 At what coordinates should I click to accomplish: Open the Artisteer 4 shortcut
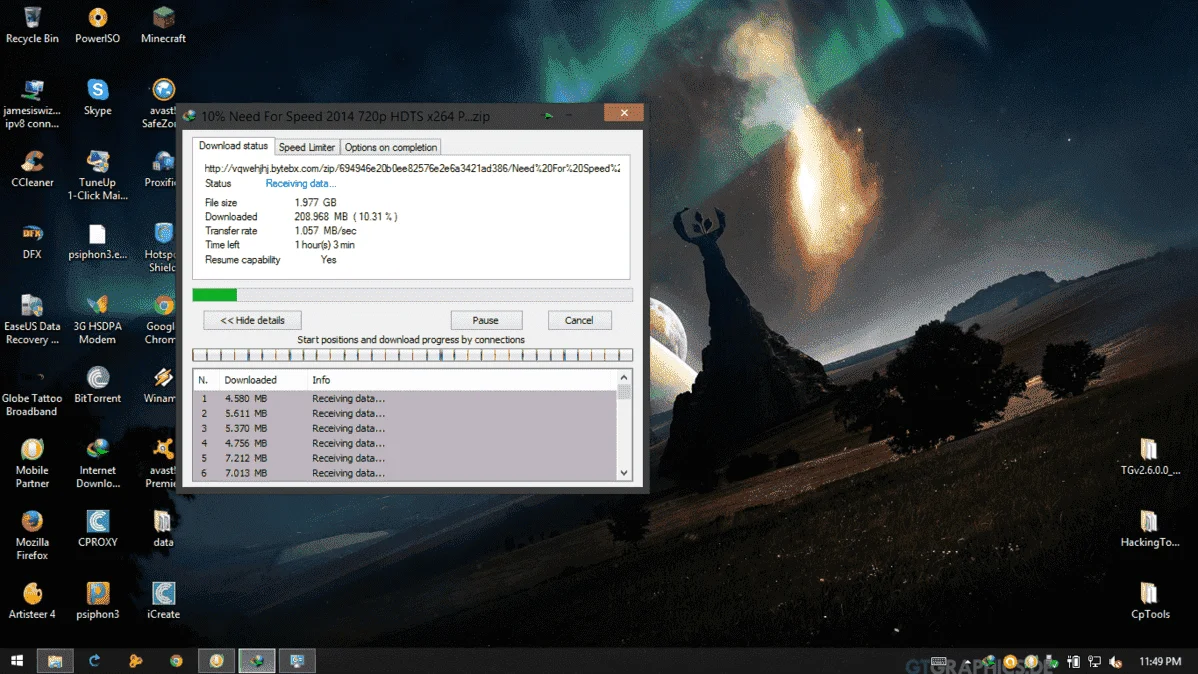[x=32, y=601]
